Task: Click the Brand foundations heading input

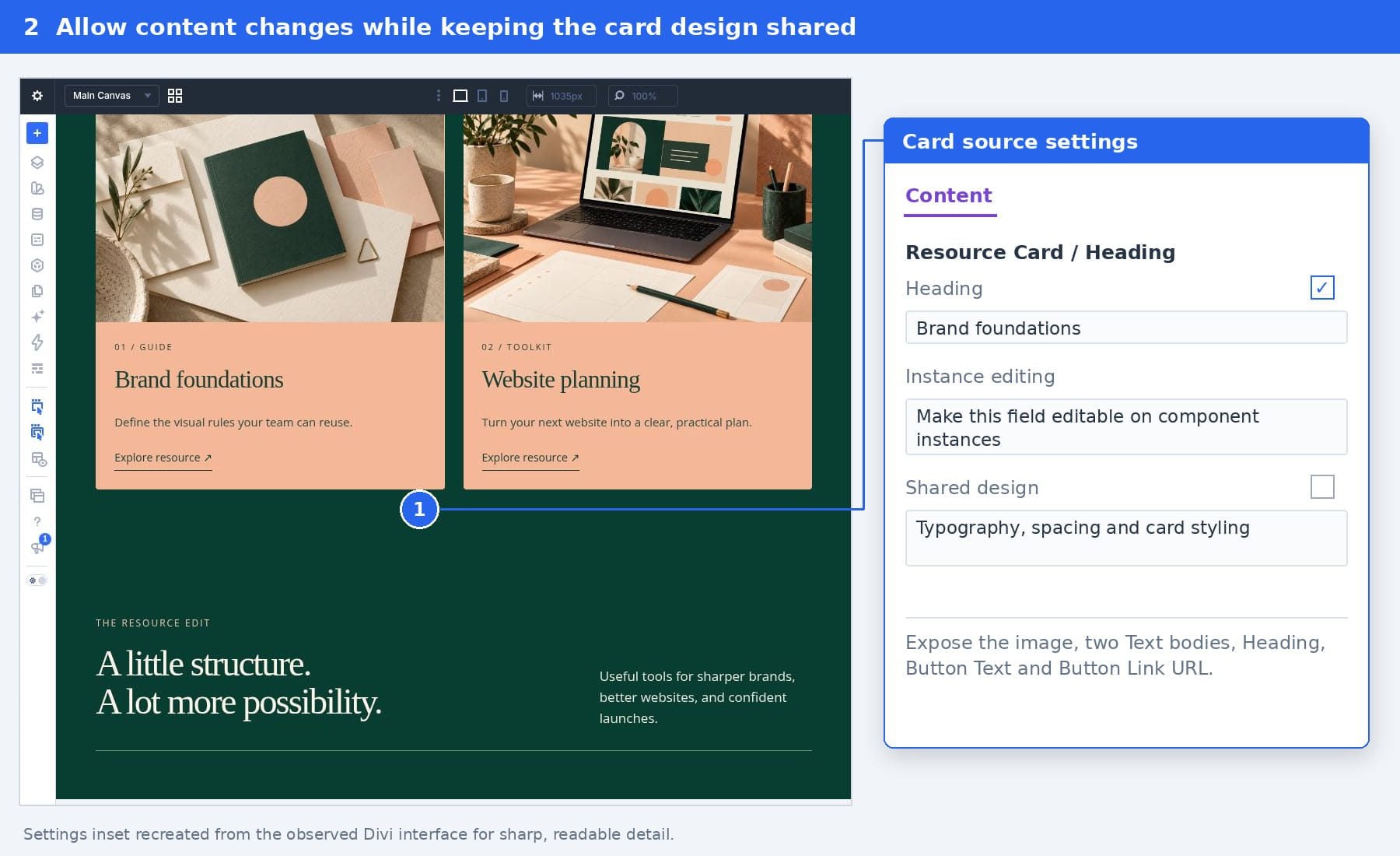Action: point(1126,328)
